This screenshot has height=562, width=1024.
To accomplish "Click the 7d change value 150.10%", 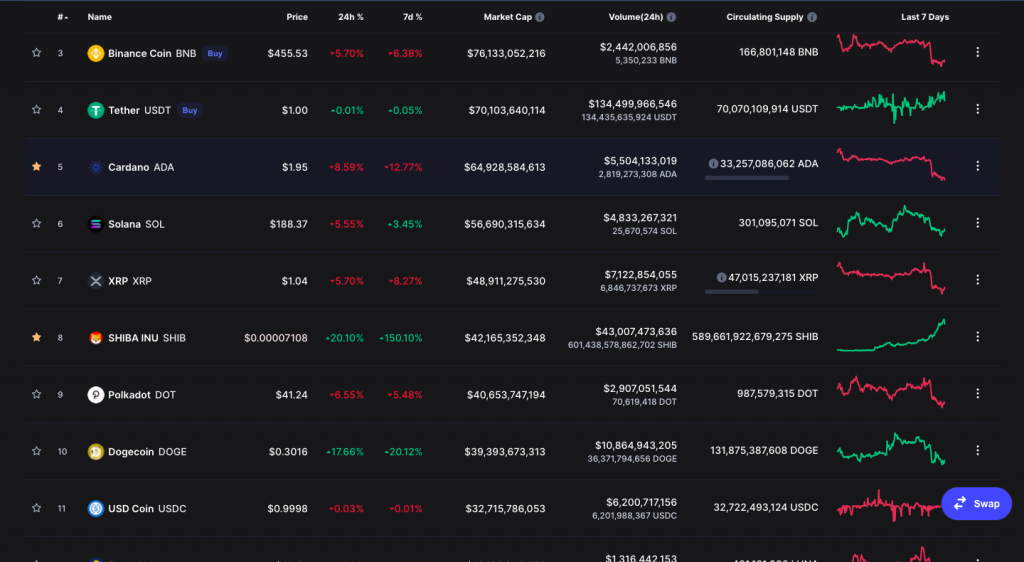I will pyautogui.click(x=401, y=337).
